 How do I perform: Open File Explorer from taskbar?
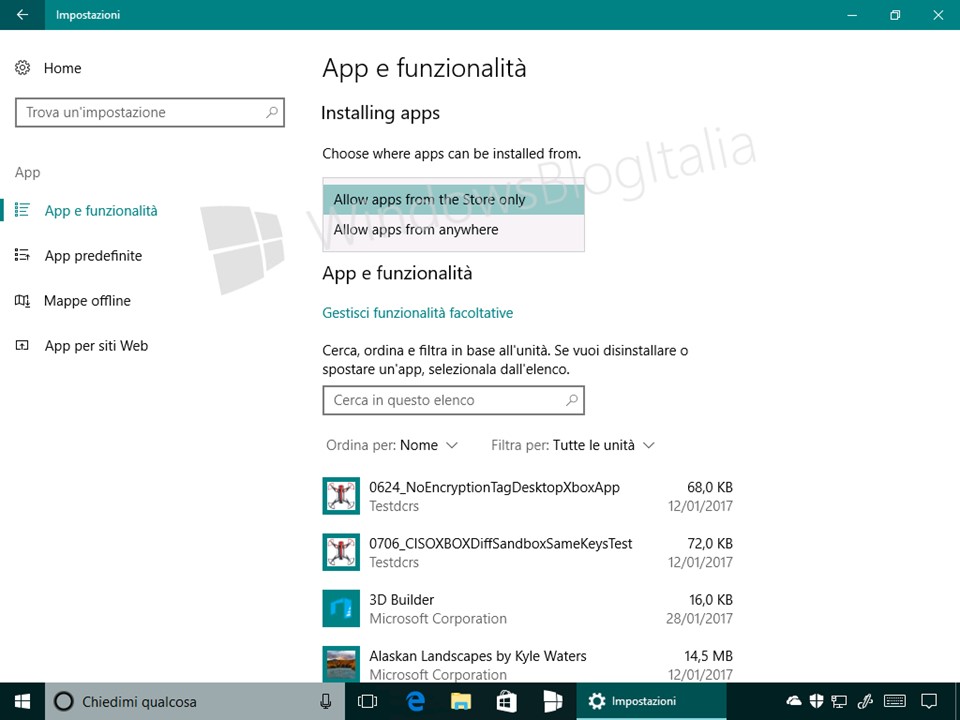[x=461, y=701]
